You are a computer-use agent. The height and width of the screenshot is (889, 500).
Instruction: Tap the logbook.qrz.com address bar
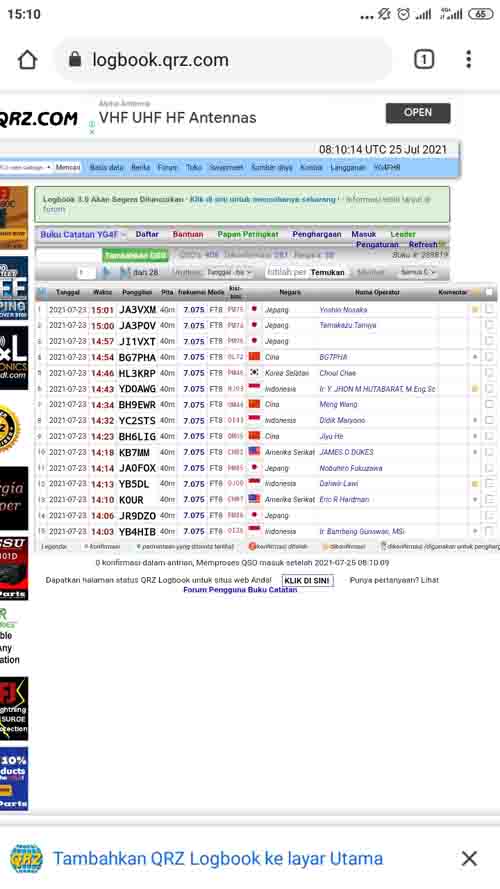223,60
